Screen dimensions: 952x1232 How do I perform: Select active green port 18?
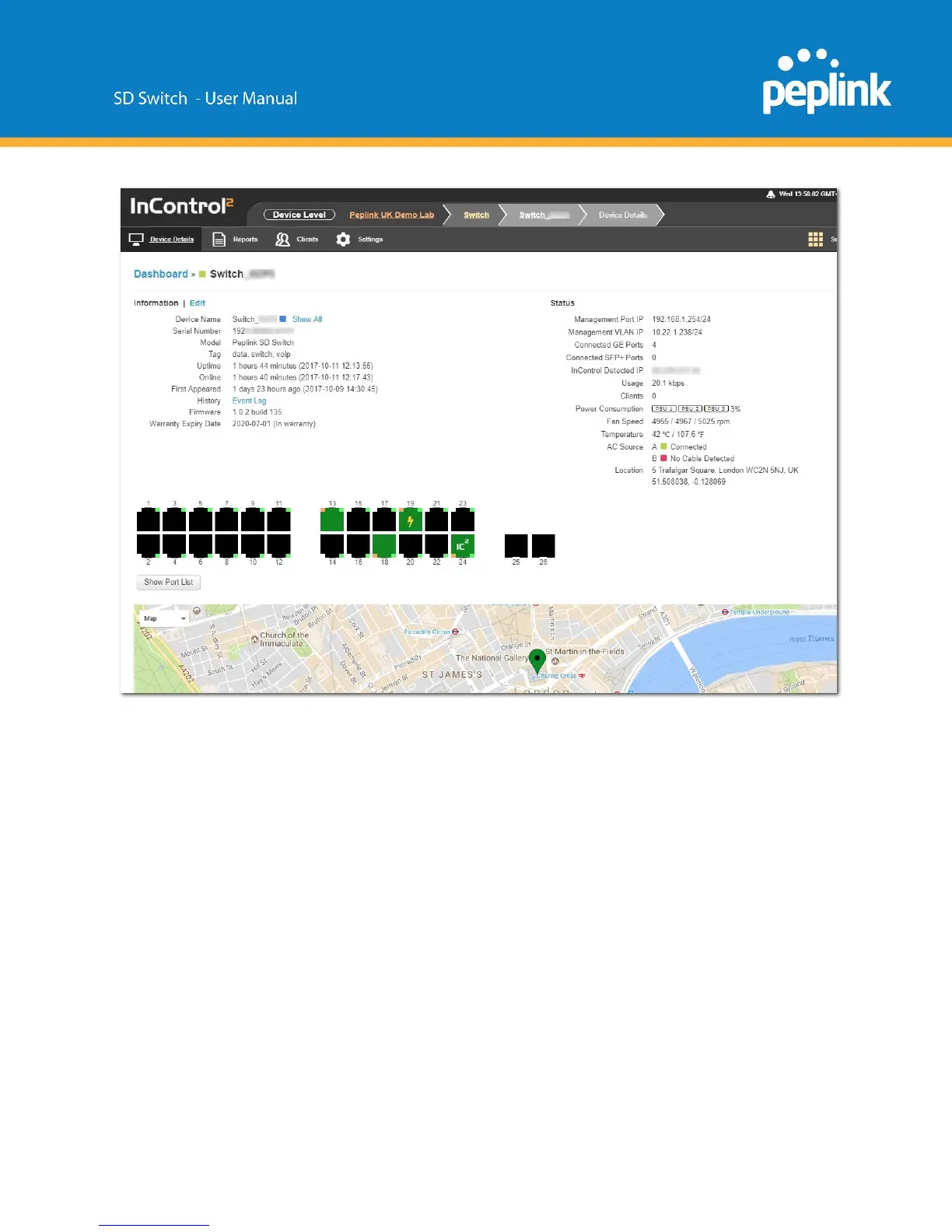[x=384, y=545]
